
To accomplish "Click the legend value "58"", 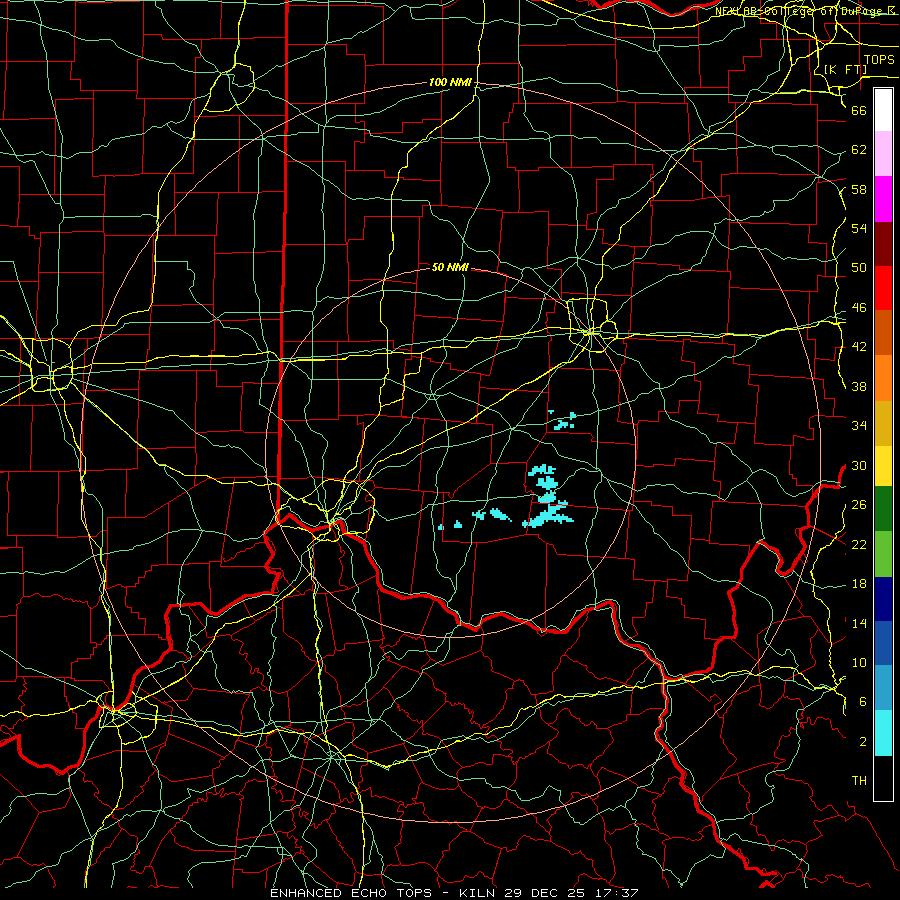I will [859, 189].
